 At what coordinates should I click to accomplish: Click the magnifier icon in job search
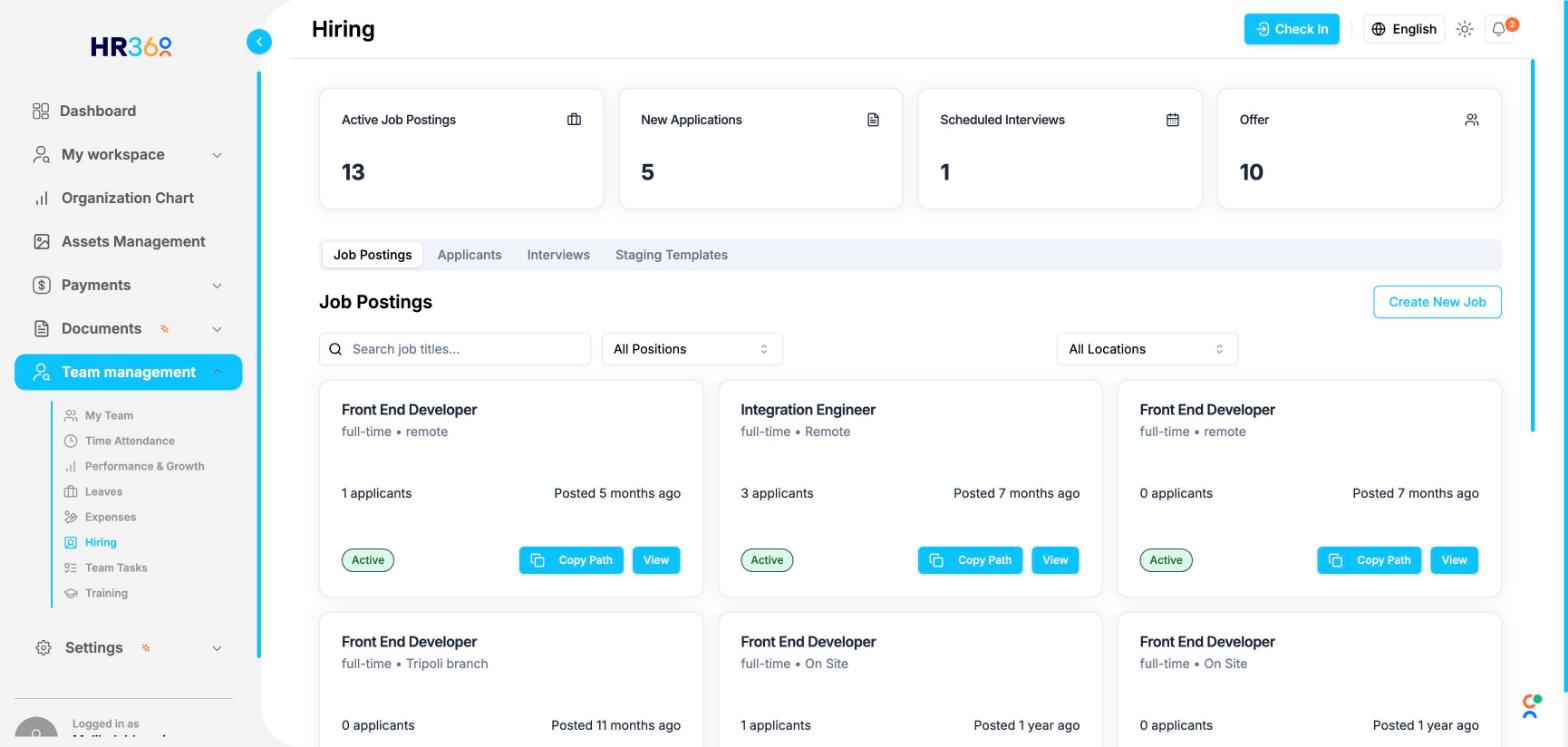[336, 349]
